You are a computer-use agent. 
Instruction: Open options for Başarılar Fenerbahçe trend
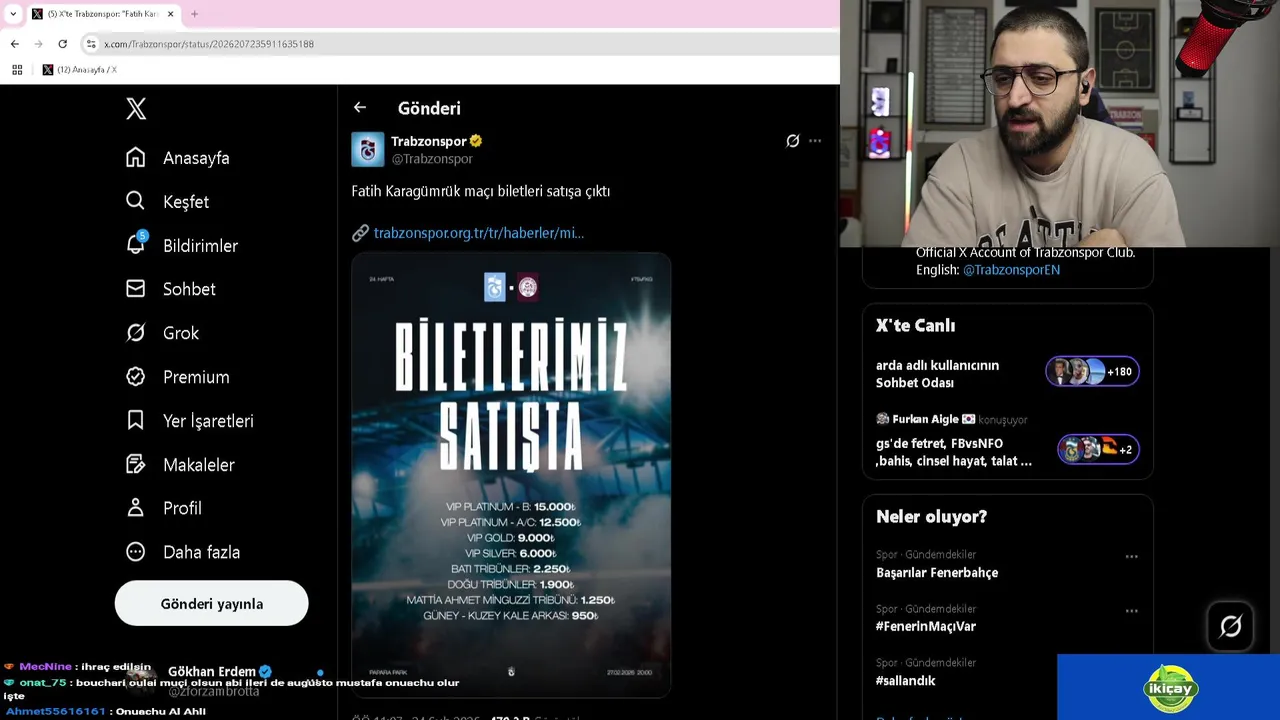[x=1131, y=556]
